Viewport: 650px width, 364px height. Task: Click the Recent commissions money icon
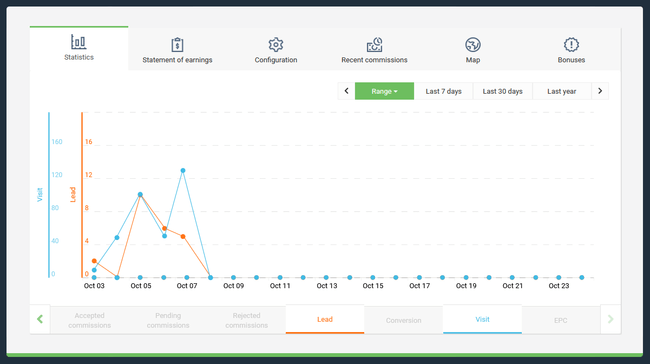pos(374,45)
